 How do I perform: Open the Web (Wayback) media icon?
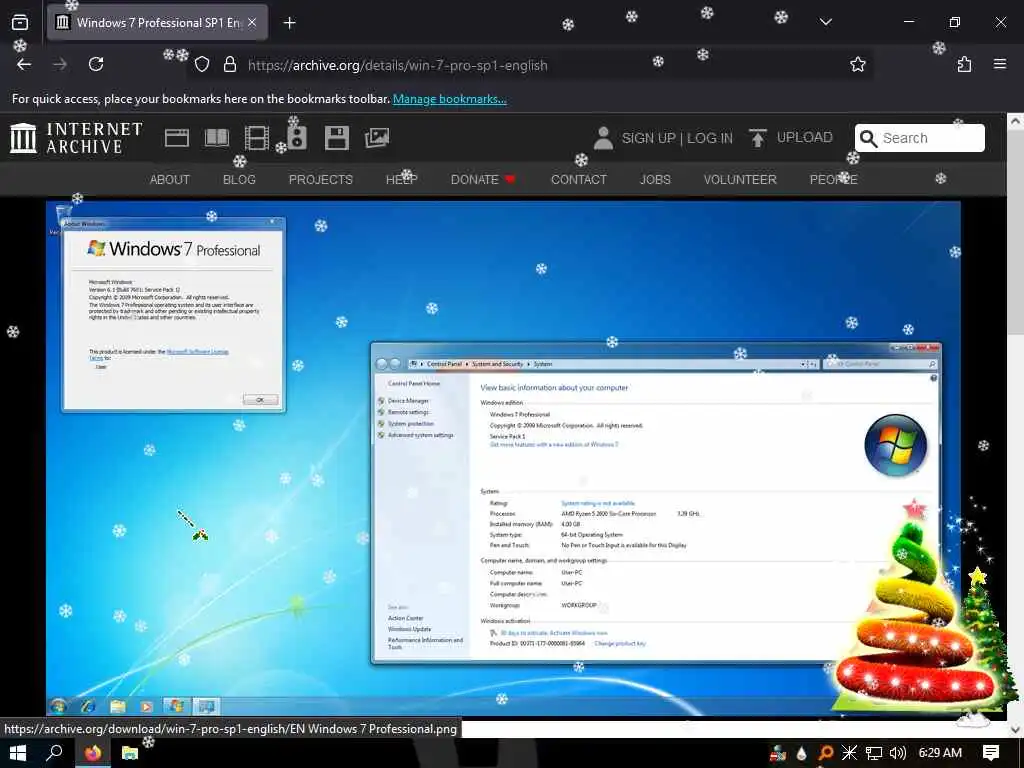pyautogui.click(x=176, y=138)
